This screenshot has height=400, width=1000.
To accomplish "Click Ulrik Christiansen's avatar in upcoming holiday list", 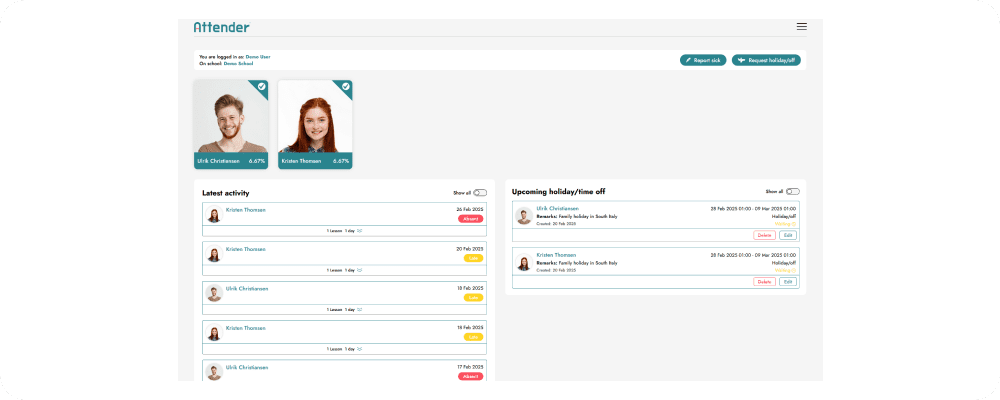I will click(523, 214).
